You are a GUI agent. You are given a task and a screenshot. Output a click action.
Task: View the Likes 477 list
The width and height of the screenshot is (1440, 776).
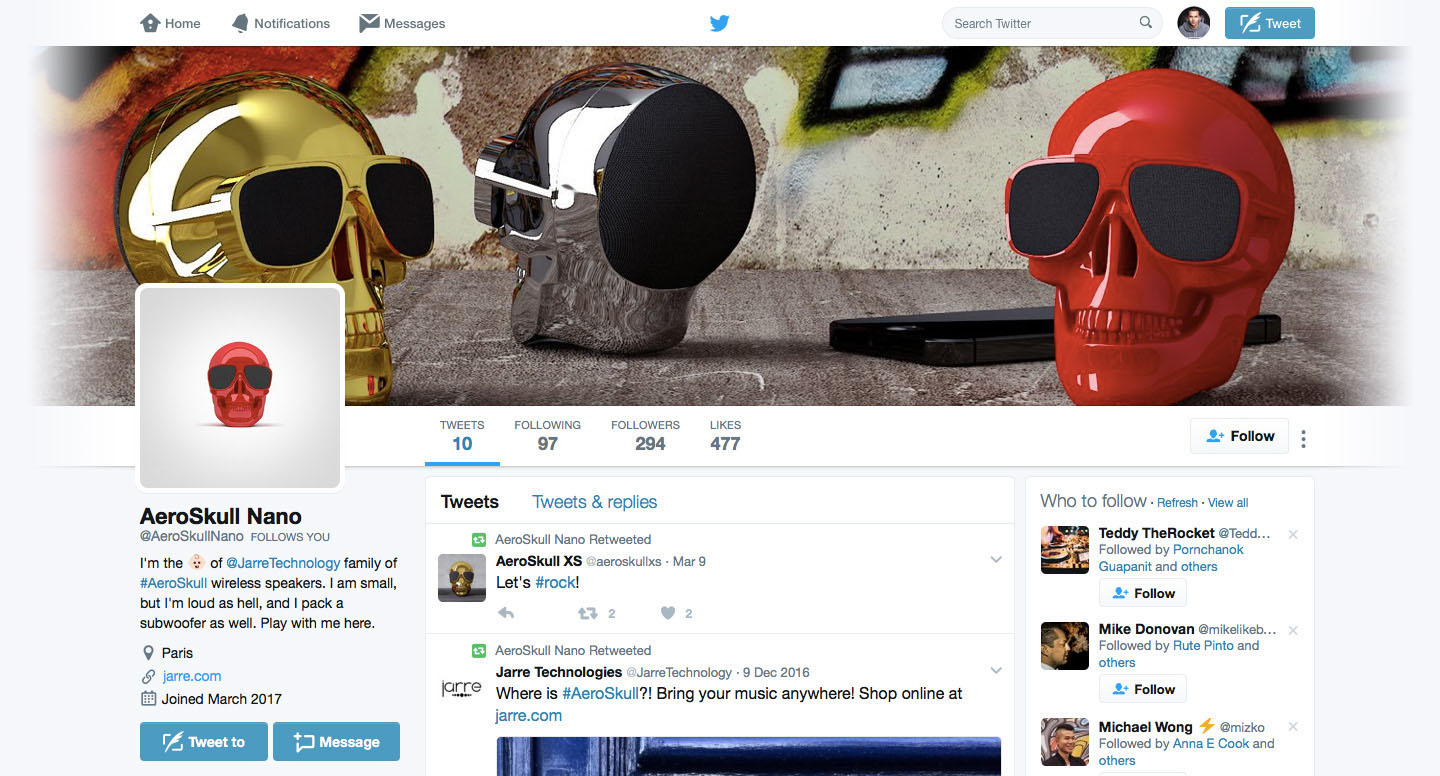coord(725,436)
